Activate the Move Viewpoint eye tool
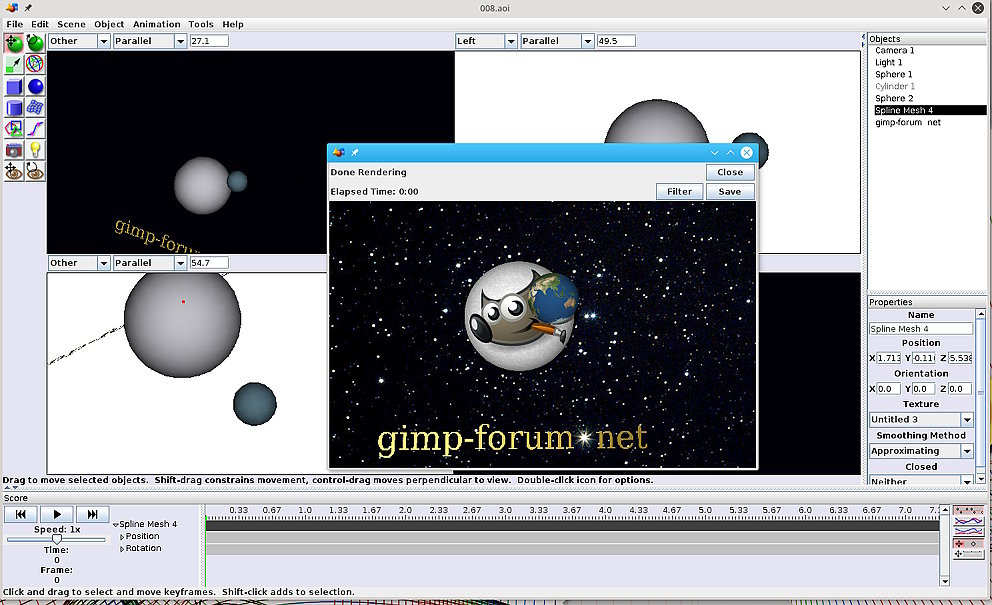 tap(14, 172)
